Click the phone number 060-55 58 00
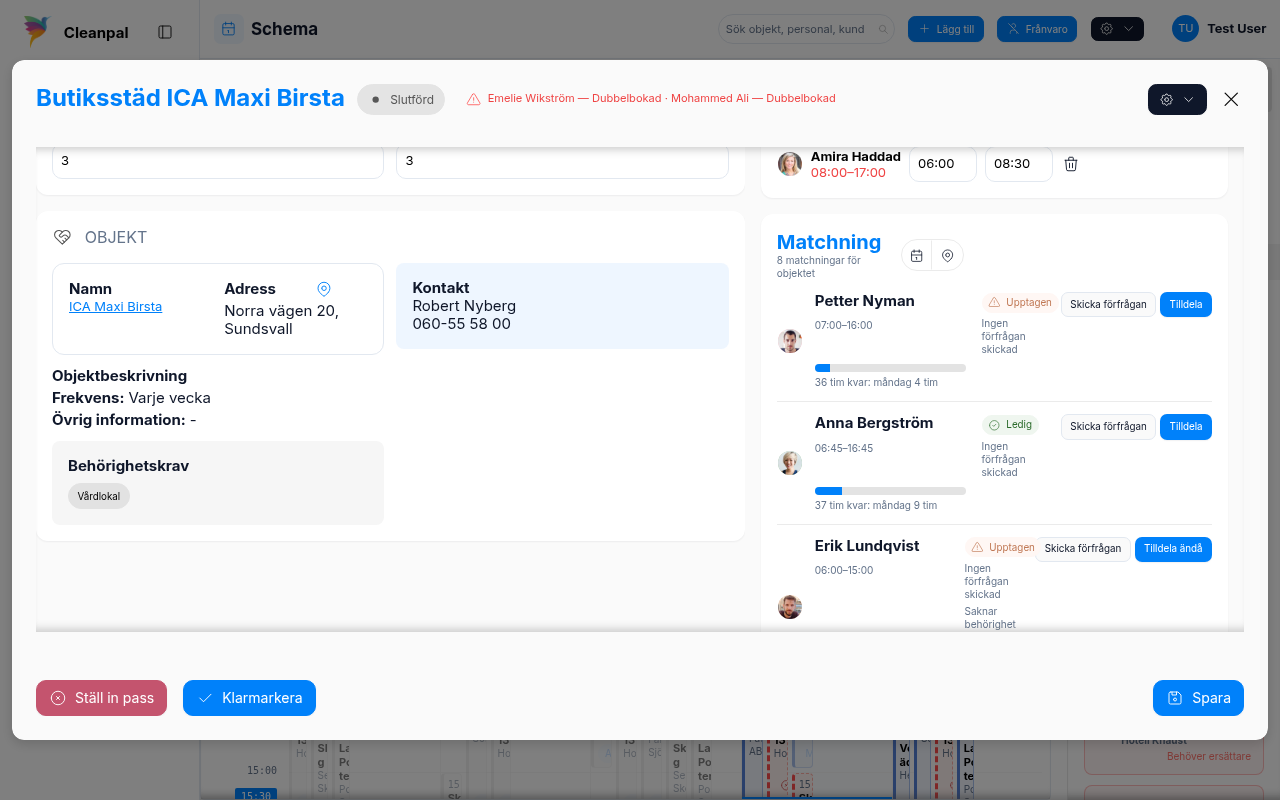This screenshot has width=1280, height=800. point(462,324)
